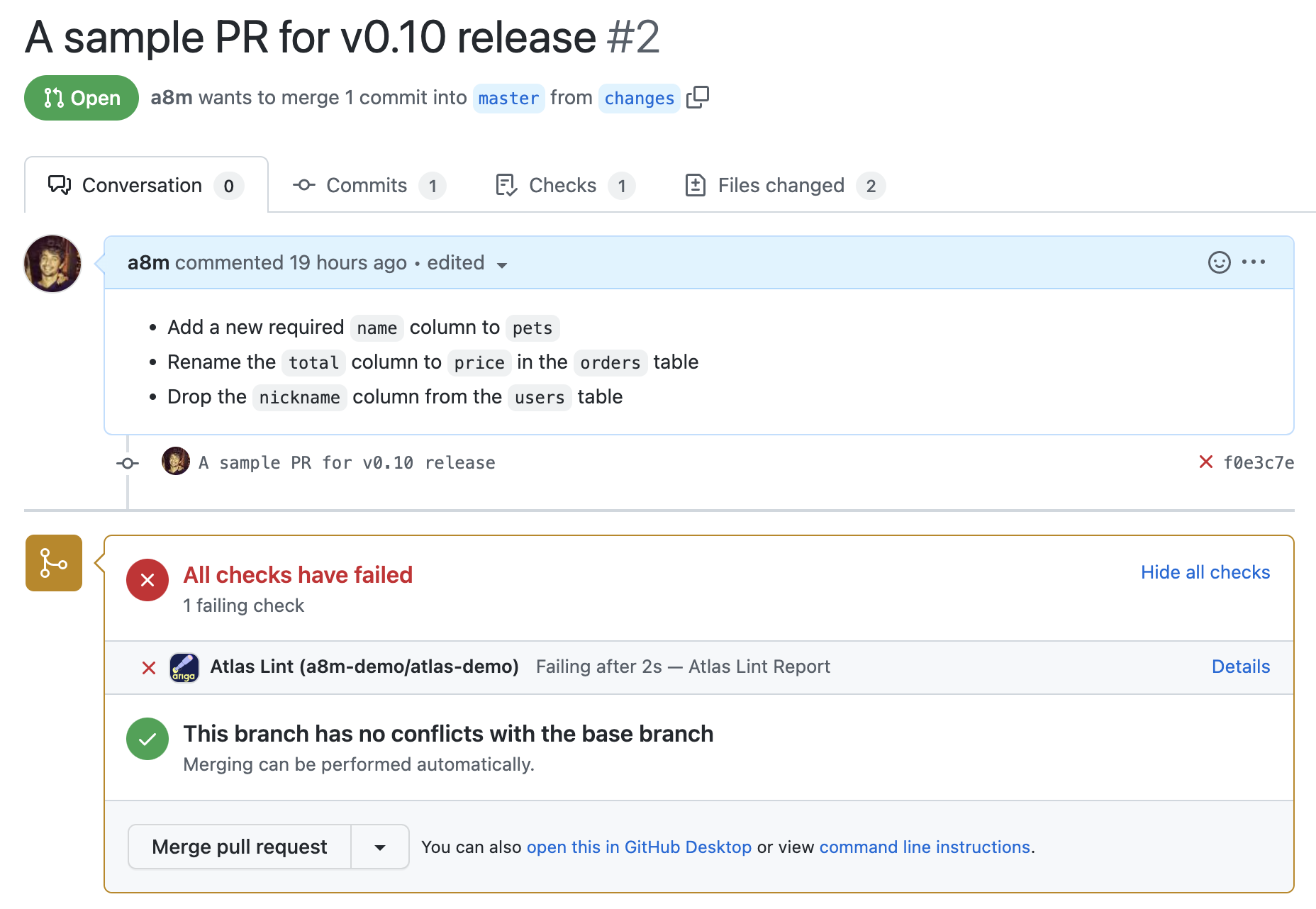The width and height of the screenshot is (1316, 909).
Task: Click the Merge pull request button
Action: click(239, 847)
